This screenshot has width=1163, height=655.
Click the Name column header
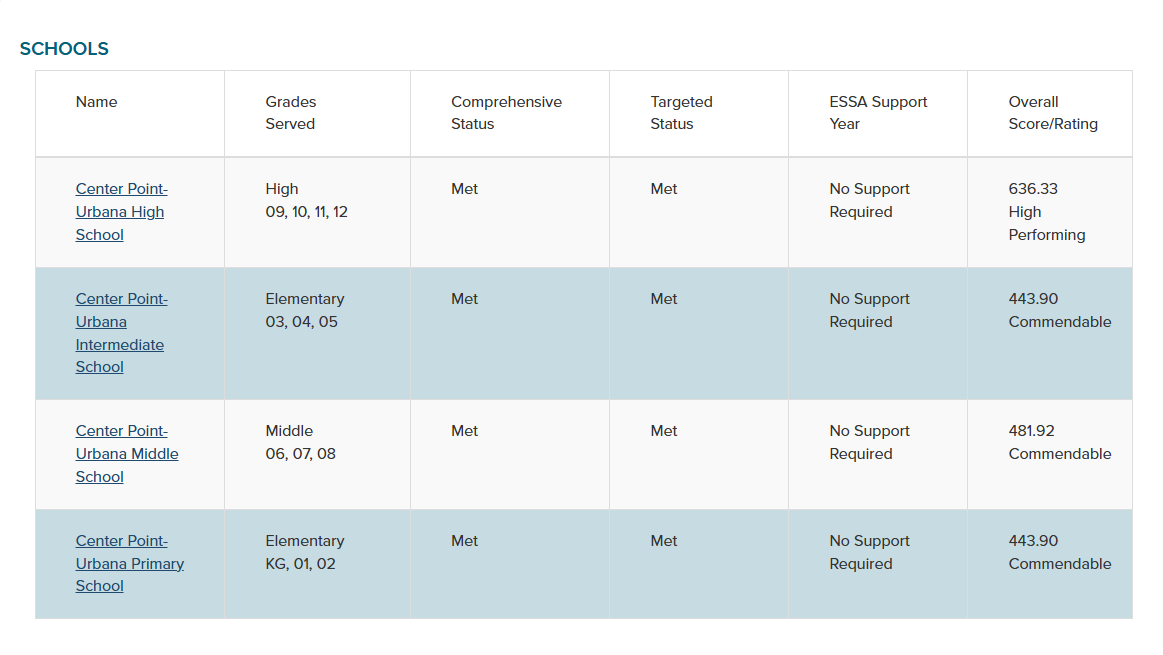point(96,102)
